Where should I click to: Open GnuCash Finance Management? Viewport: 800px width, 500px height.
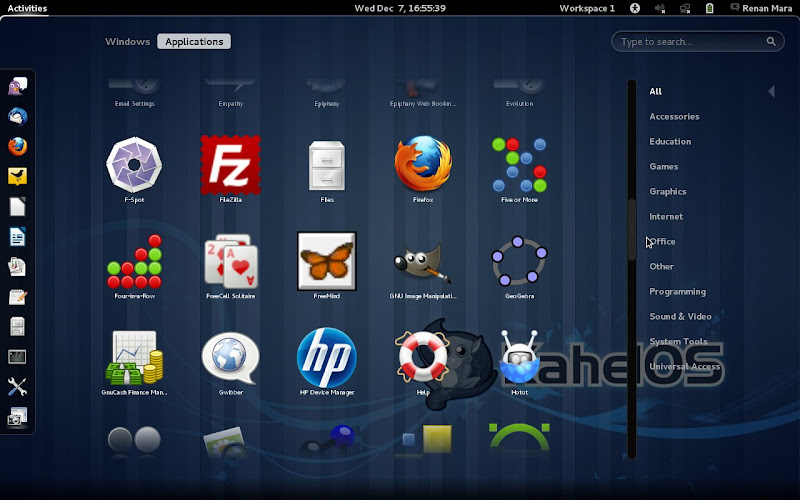click(135, 358)
